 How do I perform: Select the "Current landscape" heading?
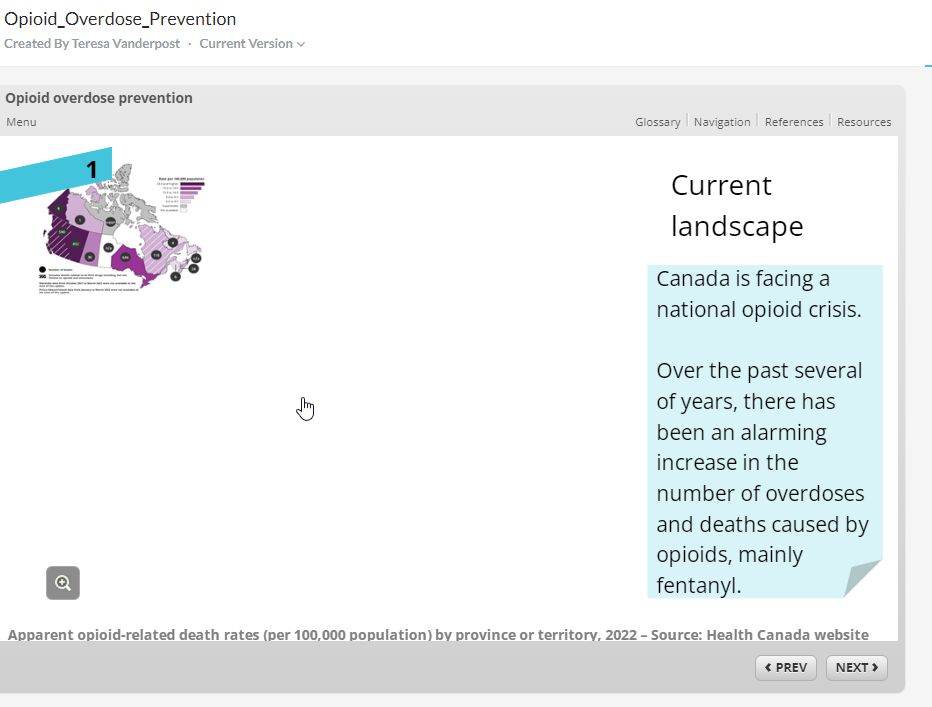[737, 205]
